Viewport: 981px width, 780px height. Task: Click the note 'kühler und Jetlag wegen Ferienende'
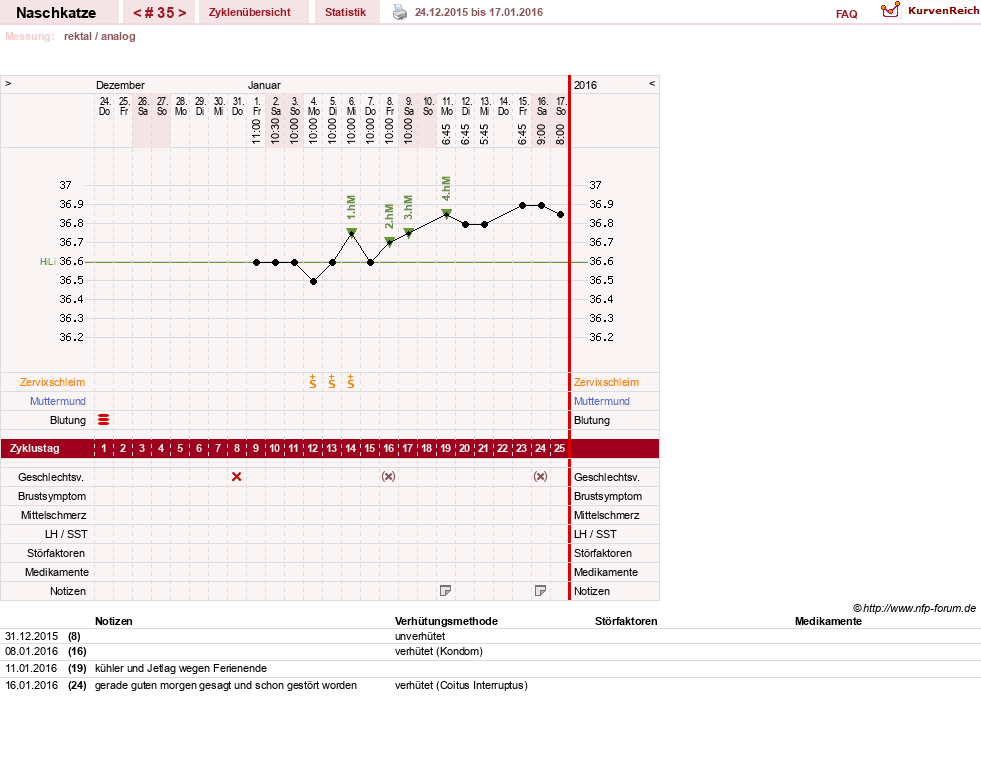181,668
